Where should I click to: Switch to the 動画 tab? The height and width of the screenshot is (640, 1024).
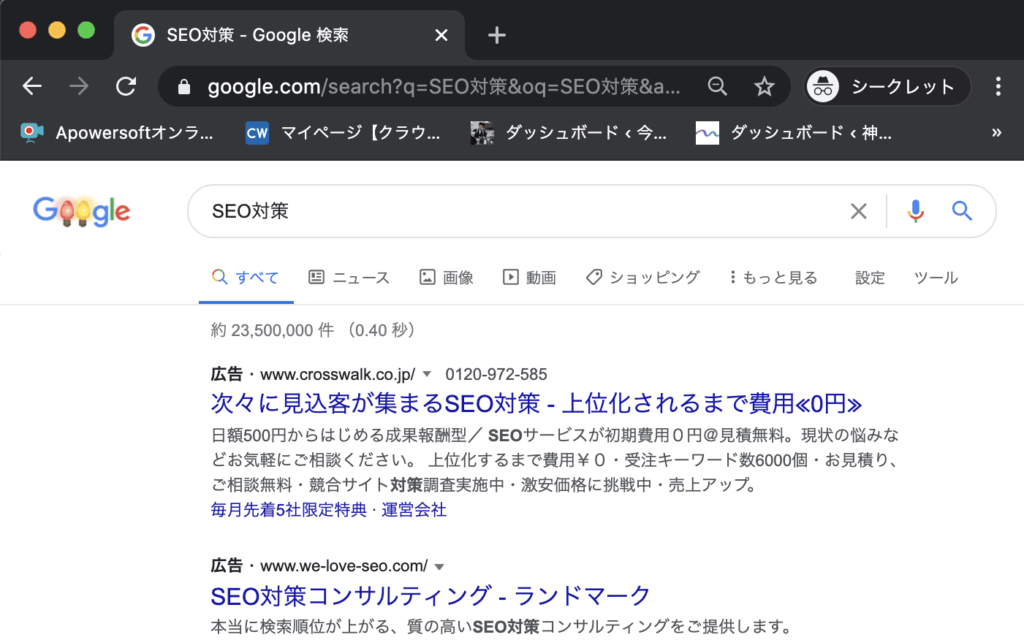529,278
